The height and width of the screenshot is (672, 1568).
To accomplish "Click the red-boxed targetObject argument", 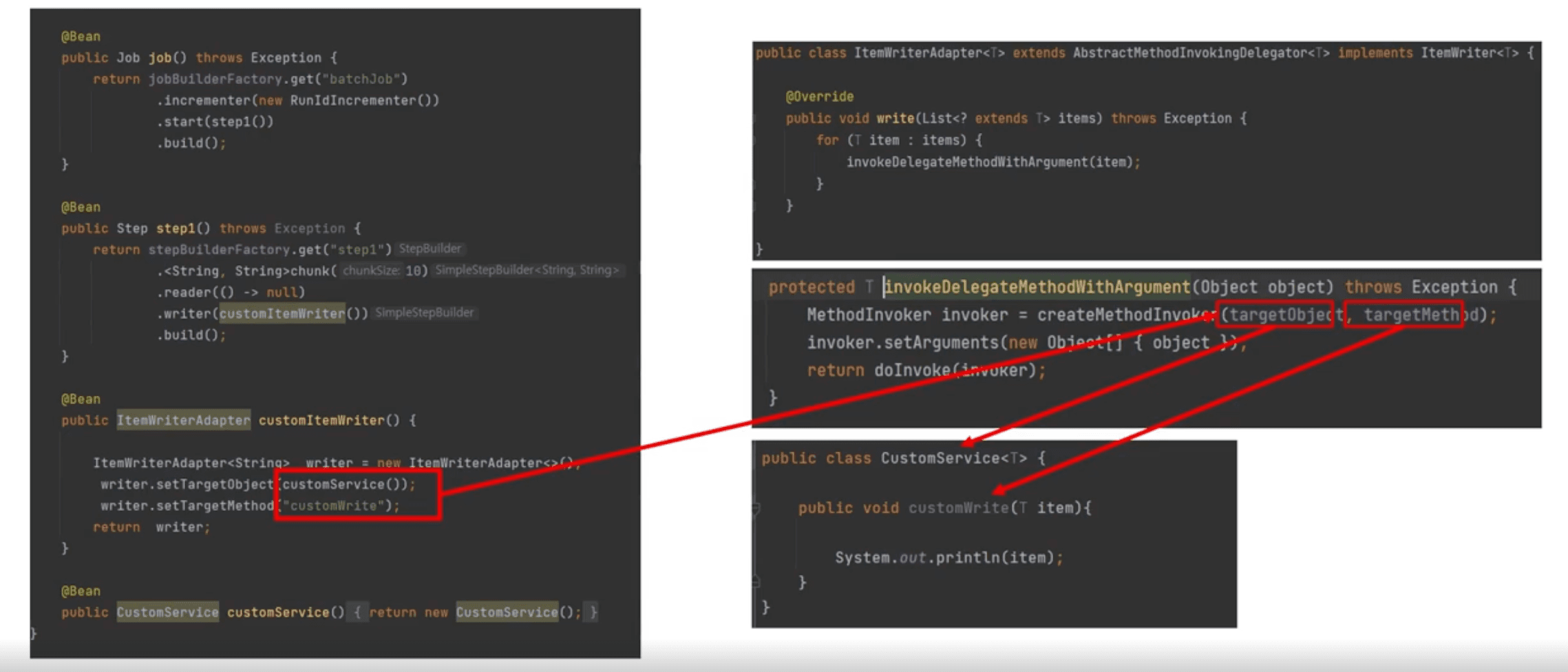I will (1274, 315).
